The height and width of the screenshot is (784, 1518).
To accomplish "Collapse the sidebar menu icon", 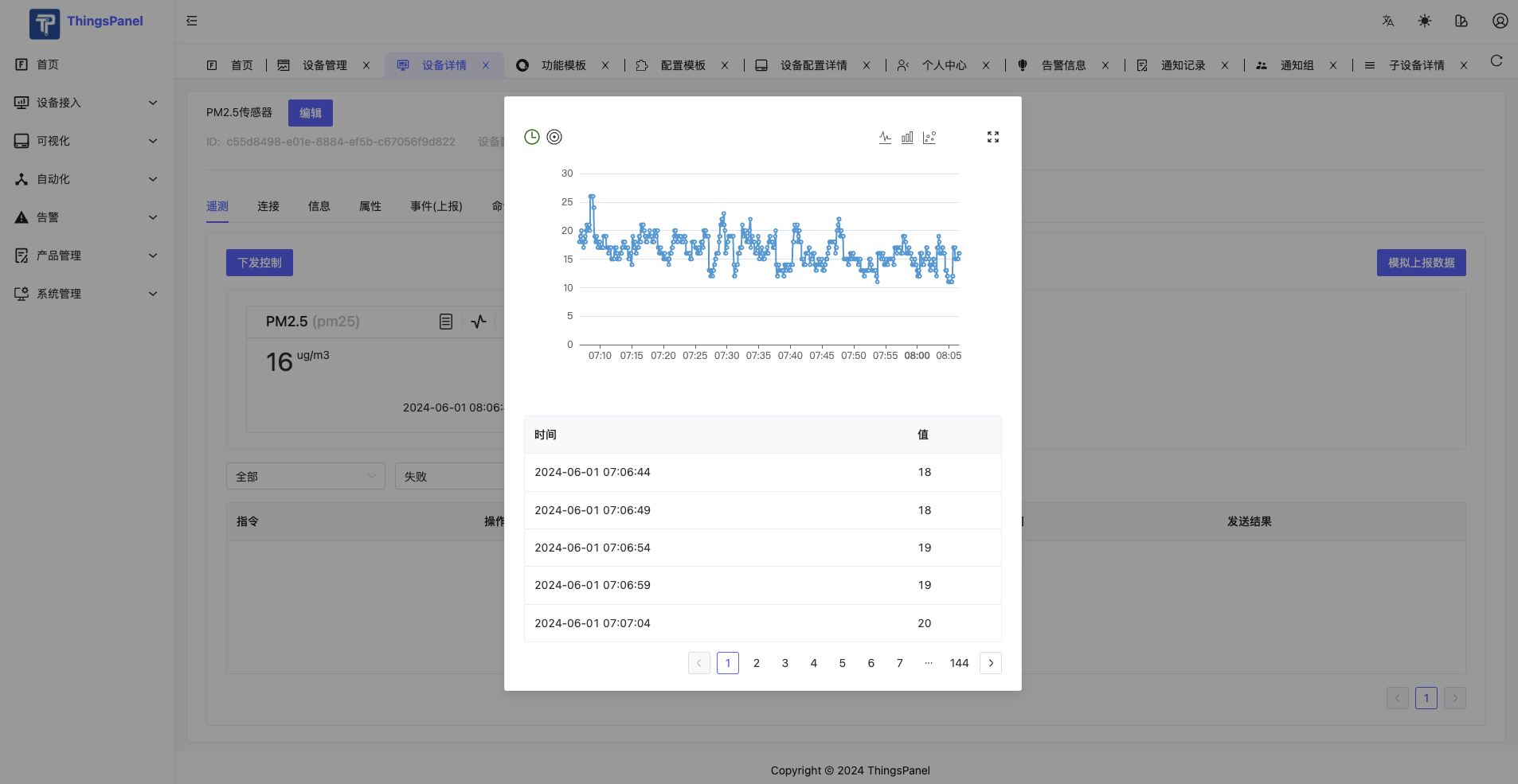I will [192, 21].
